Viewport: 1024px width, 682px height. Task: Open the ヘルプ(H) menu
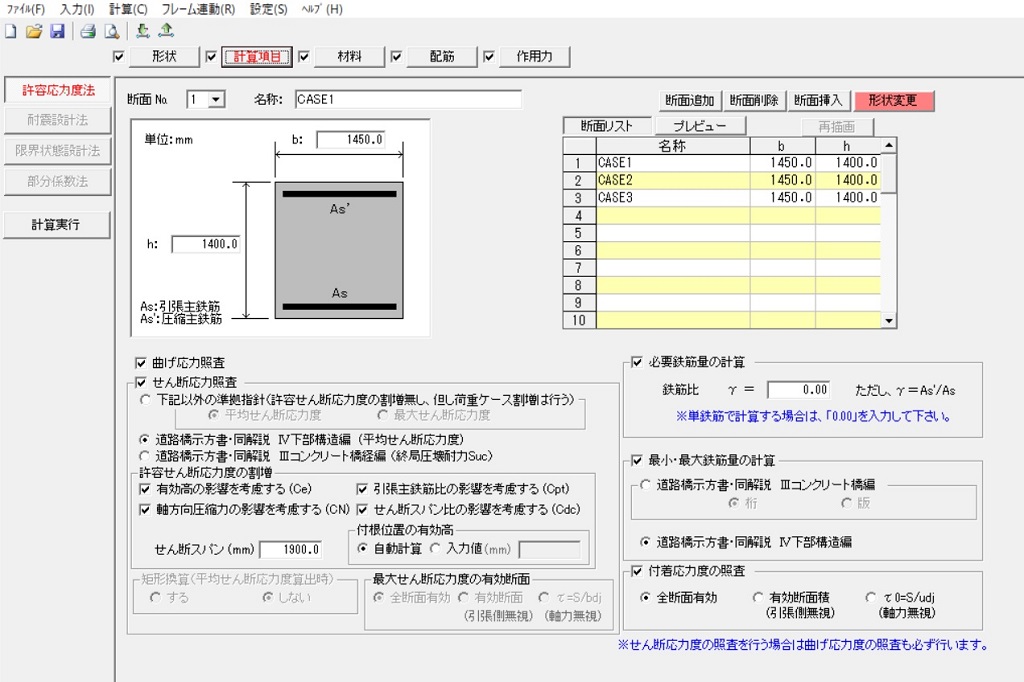pyautogui.click(x=322, y=9)
